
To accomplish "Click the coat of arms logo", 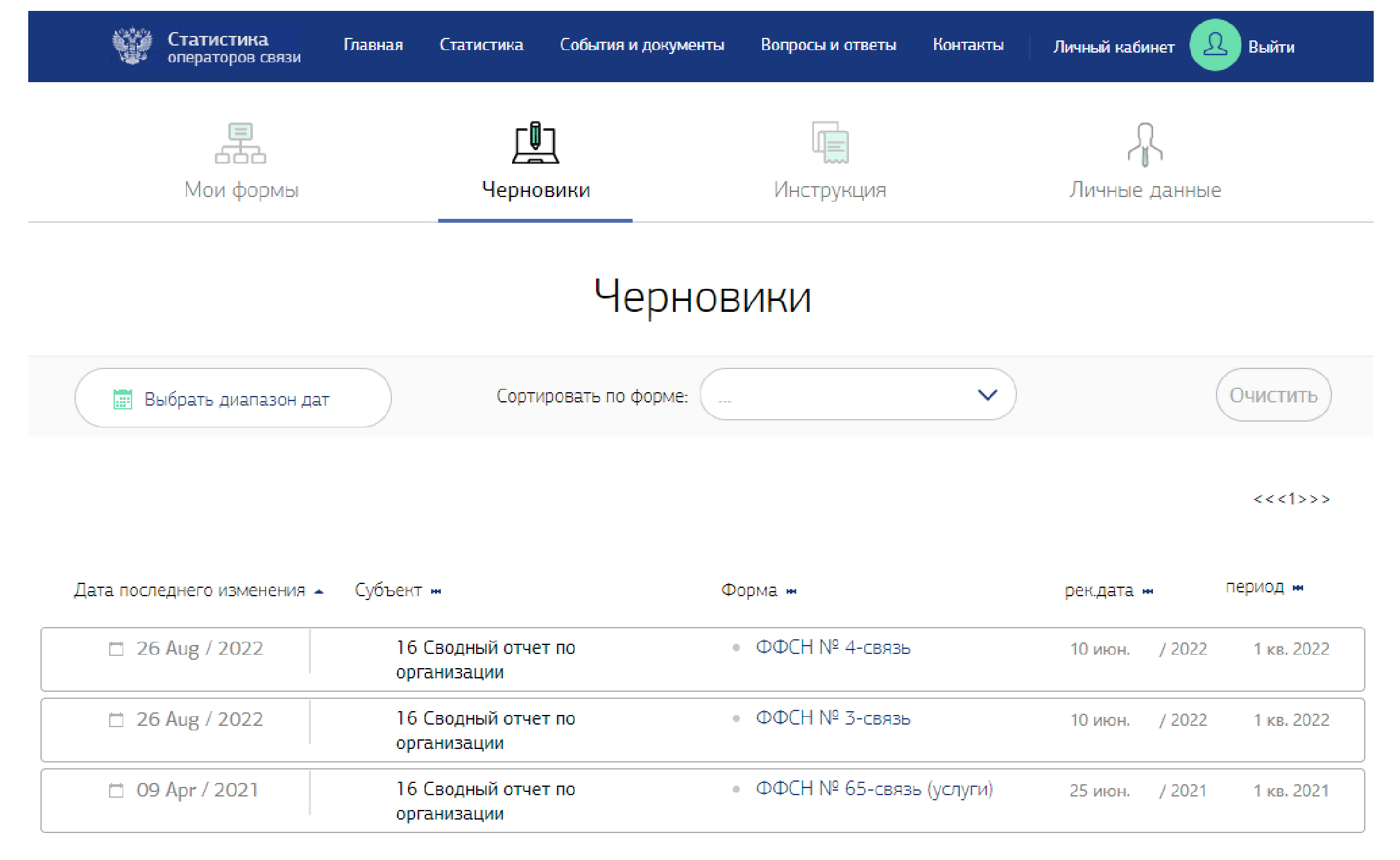I will [132, 46].
